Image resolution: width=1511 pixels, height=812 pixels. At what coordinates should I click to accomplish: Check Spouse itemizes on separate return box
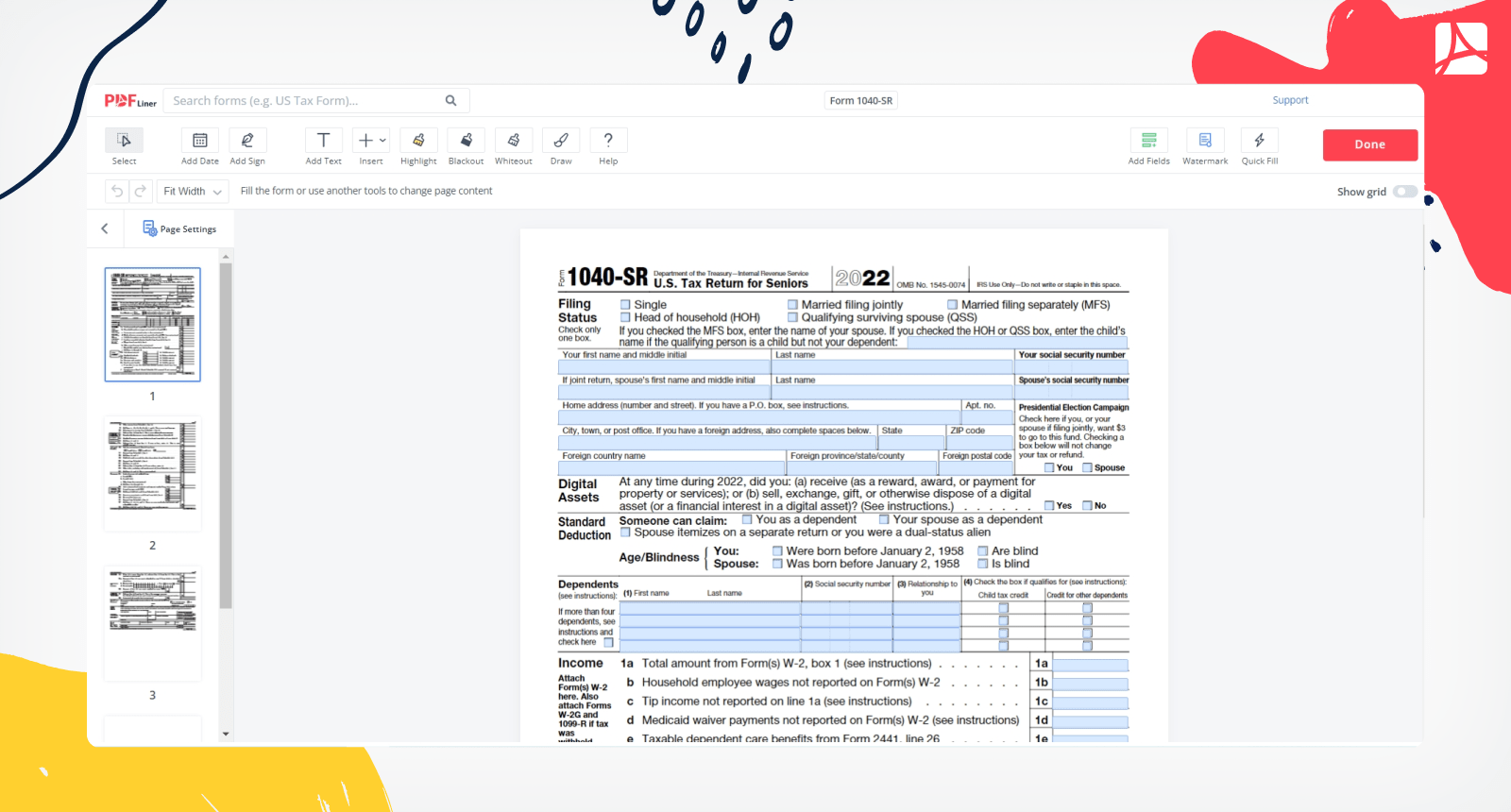pos(625,533)
